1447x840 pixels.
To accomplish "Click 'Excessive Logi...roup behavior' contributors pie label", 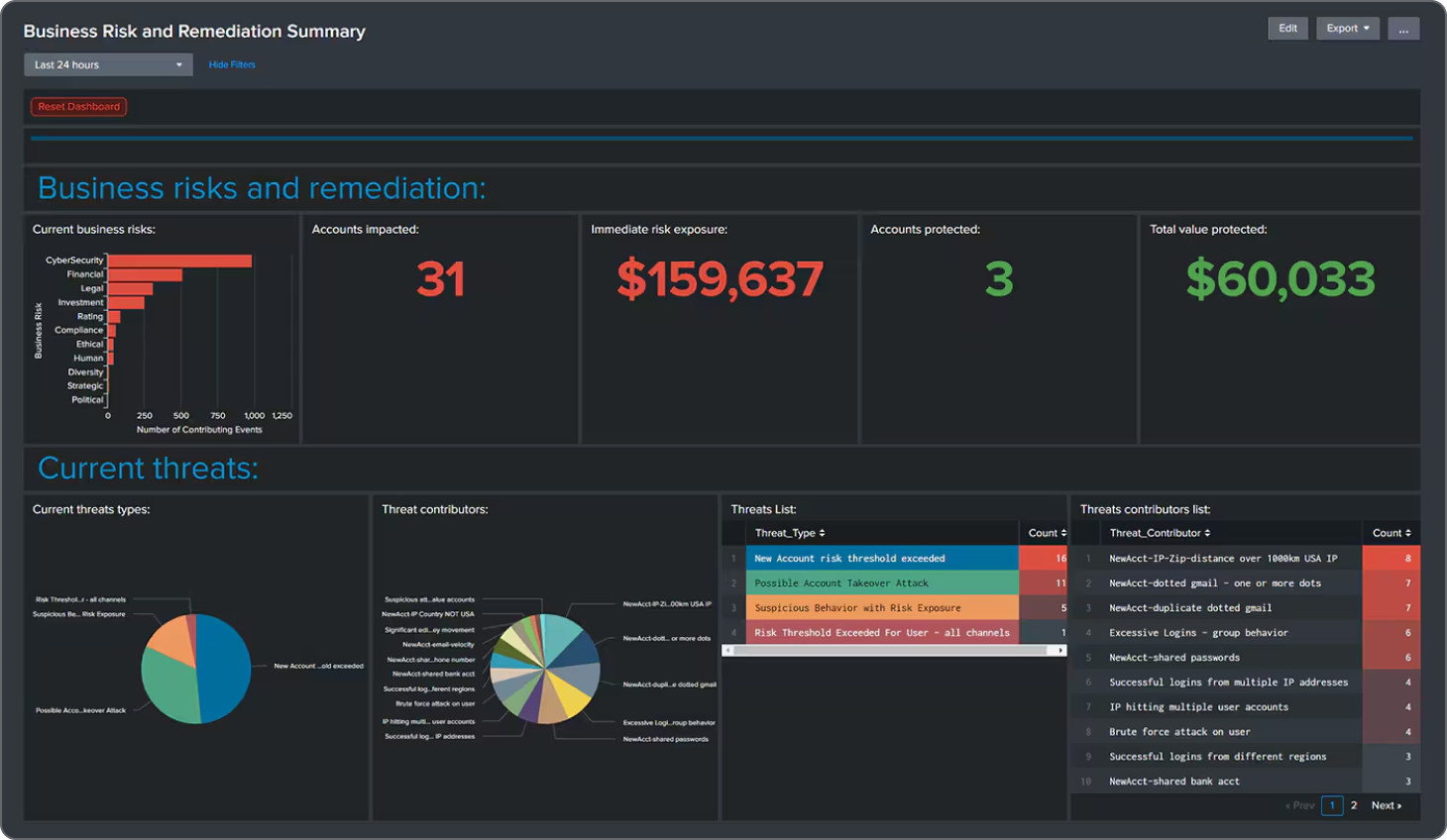I will click(x=669, y=723).
